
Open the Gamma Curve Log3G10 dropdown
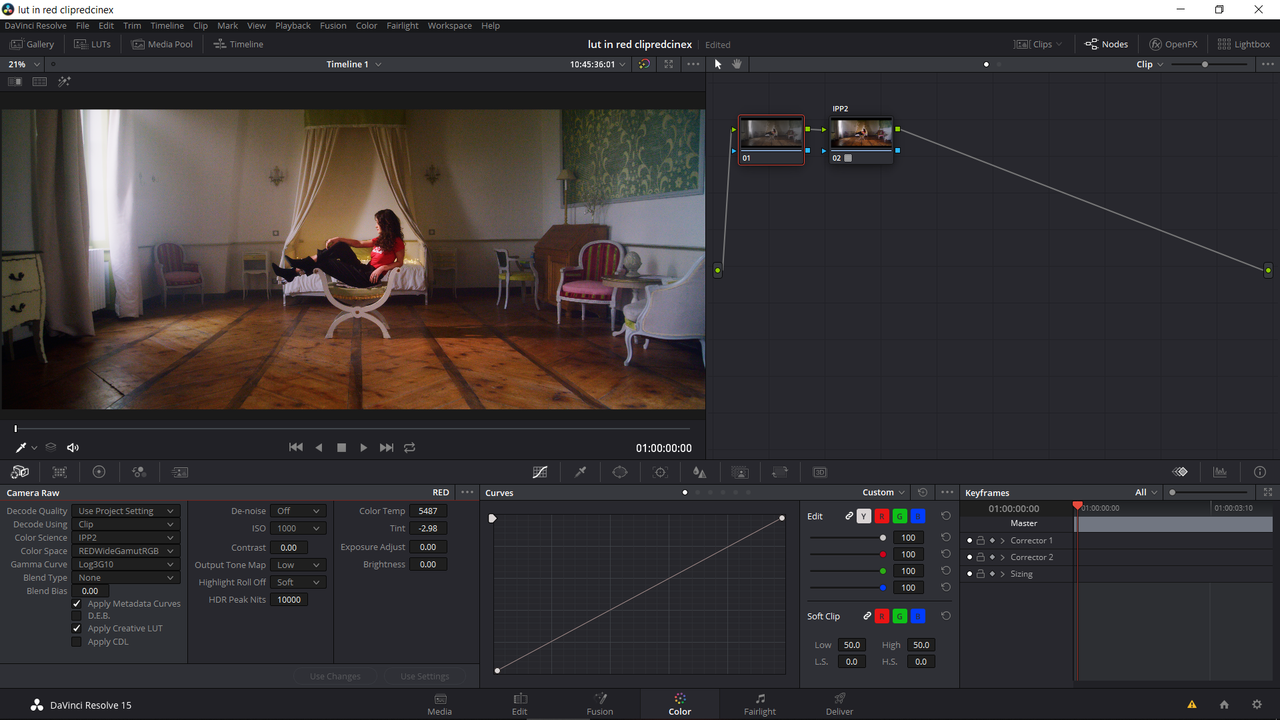(126, 564)
